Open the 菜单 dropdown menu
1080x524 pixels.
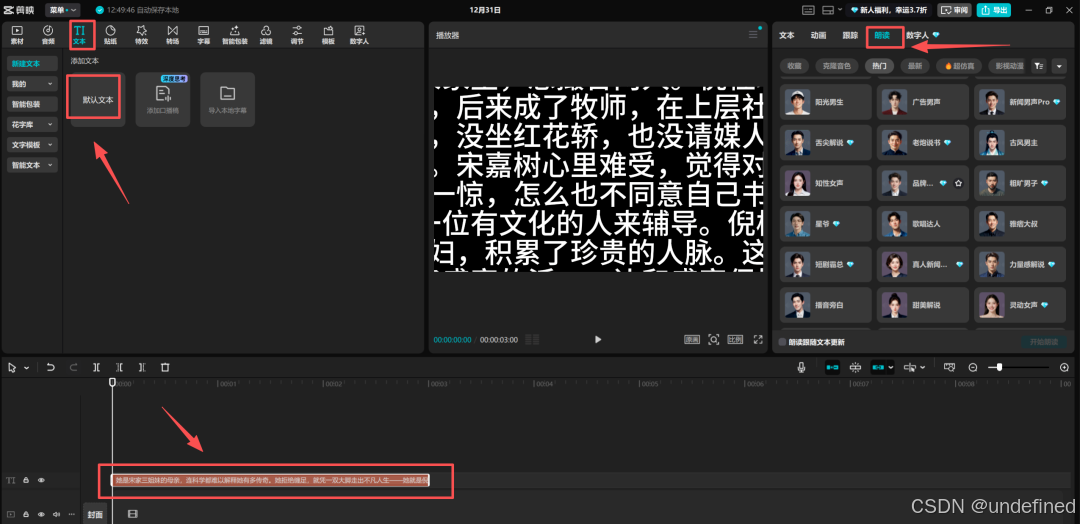[63, 10]
